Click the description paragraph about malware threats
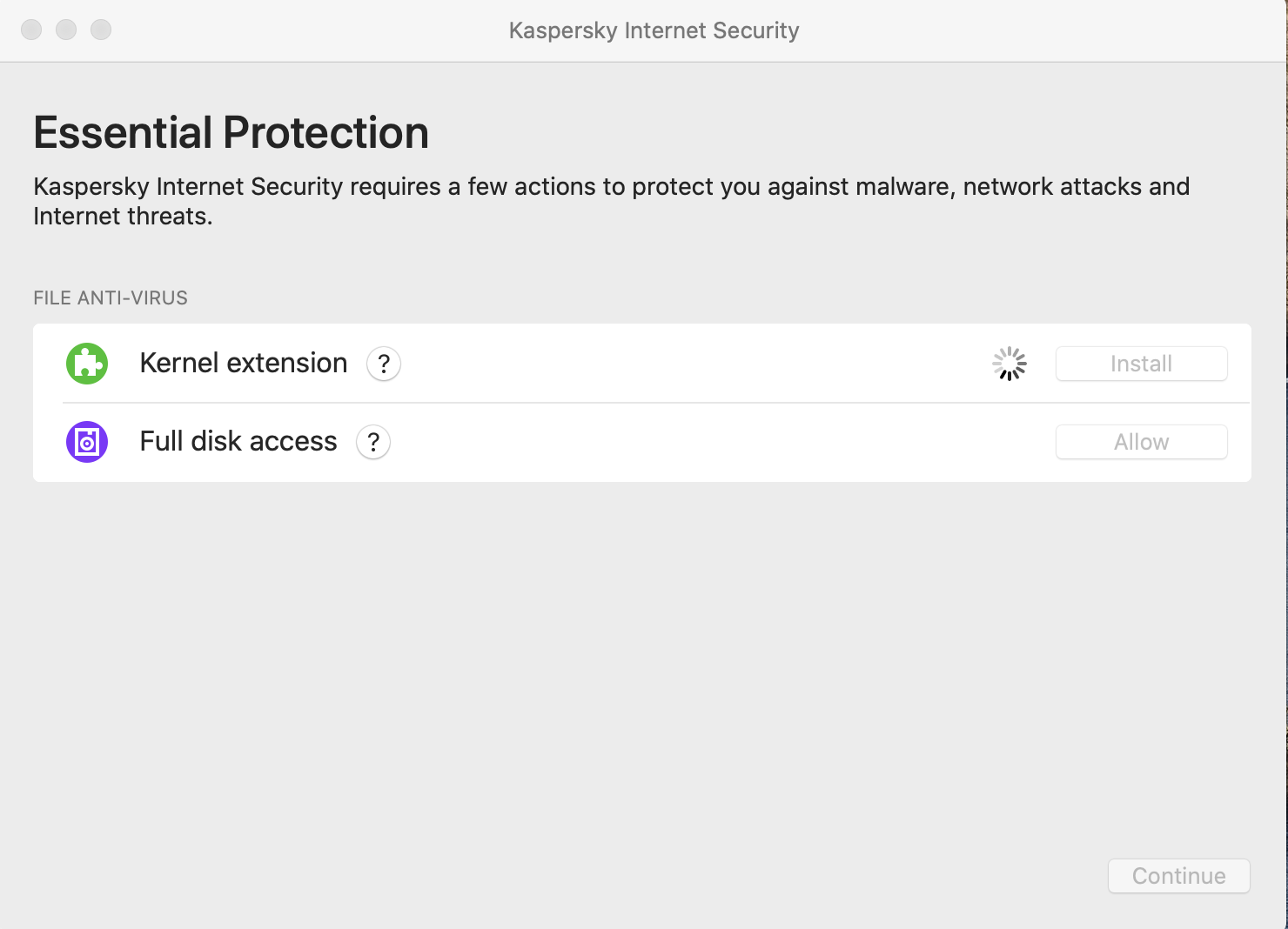Viewport: 1288px width, 929px height. click(612, 201)
